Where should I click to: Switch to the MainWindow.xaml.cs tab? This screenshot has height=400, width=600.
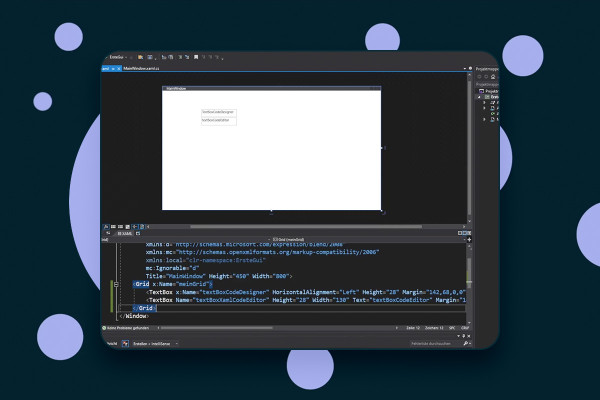click(141, 69)
